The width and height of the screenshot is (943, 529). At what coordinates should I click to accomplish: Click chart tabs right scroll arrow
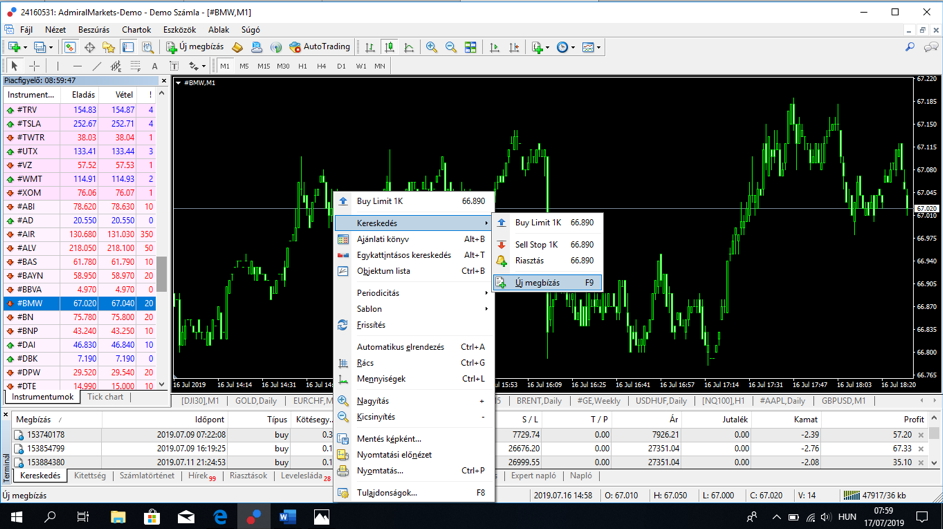point(934,401)
